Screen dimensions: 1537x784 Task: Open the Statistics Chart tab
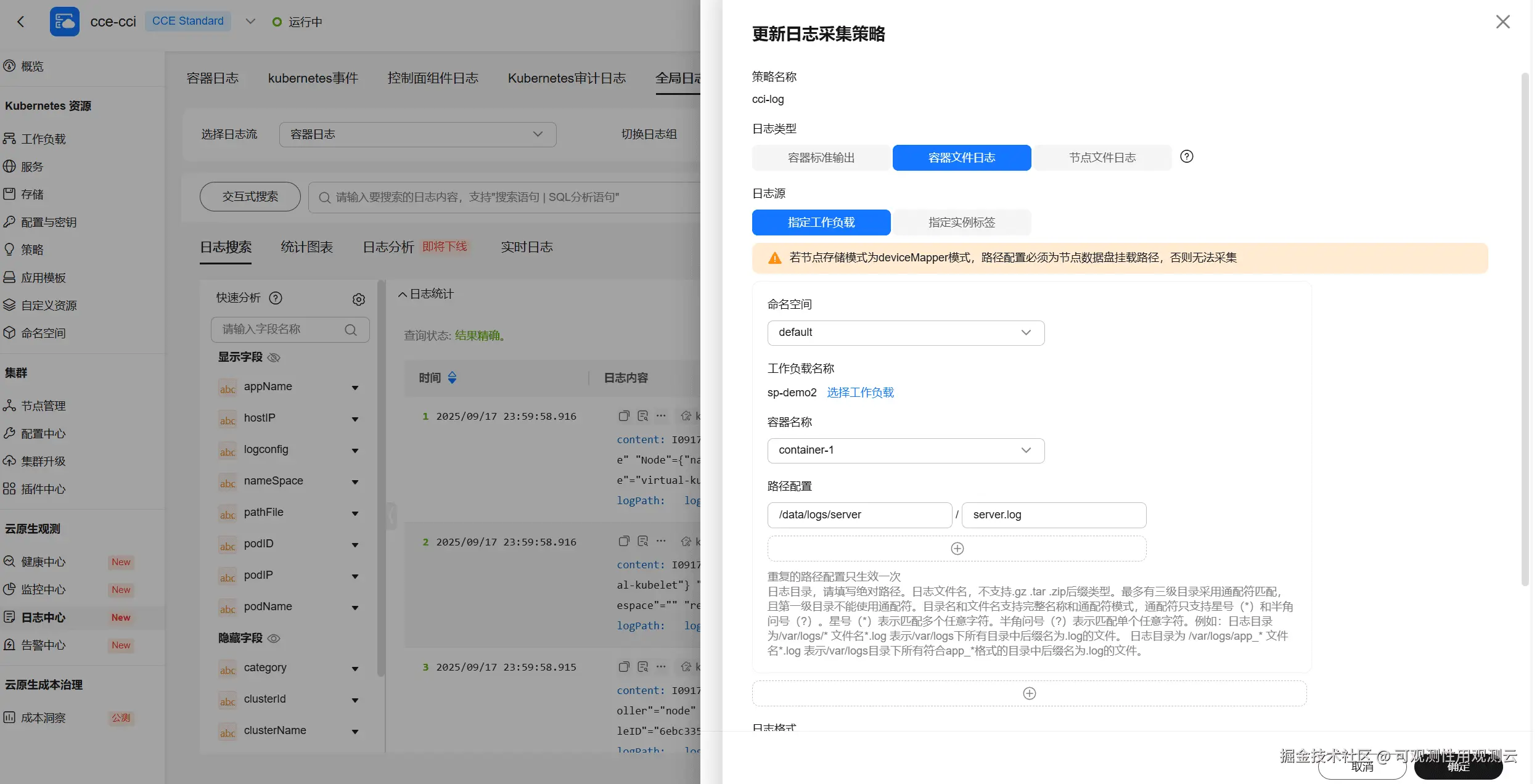click(306, 247)
